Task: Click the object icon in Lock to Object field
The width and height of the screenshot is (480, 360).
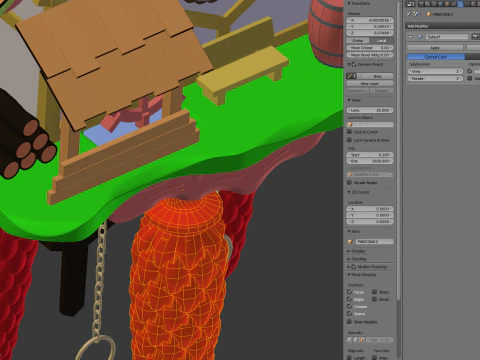Action: click(350, 124)
